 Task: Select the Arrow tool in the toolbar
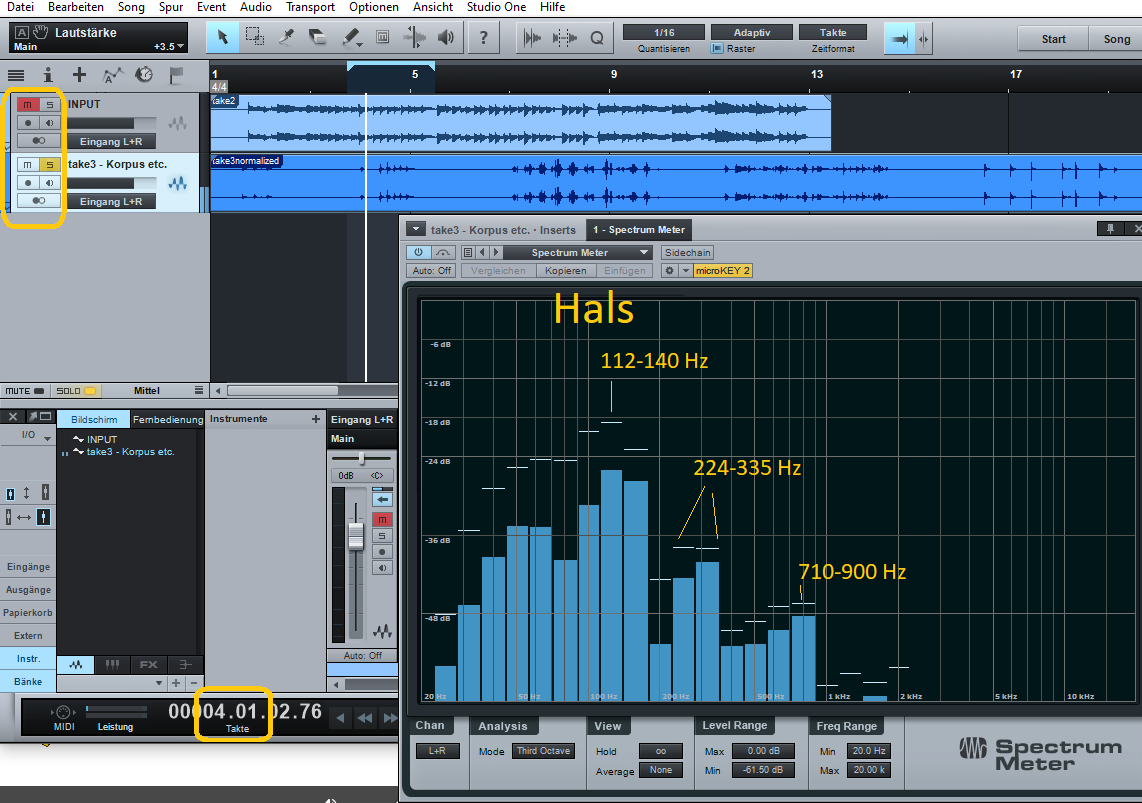pyautogui.click(x=223, y=38)
